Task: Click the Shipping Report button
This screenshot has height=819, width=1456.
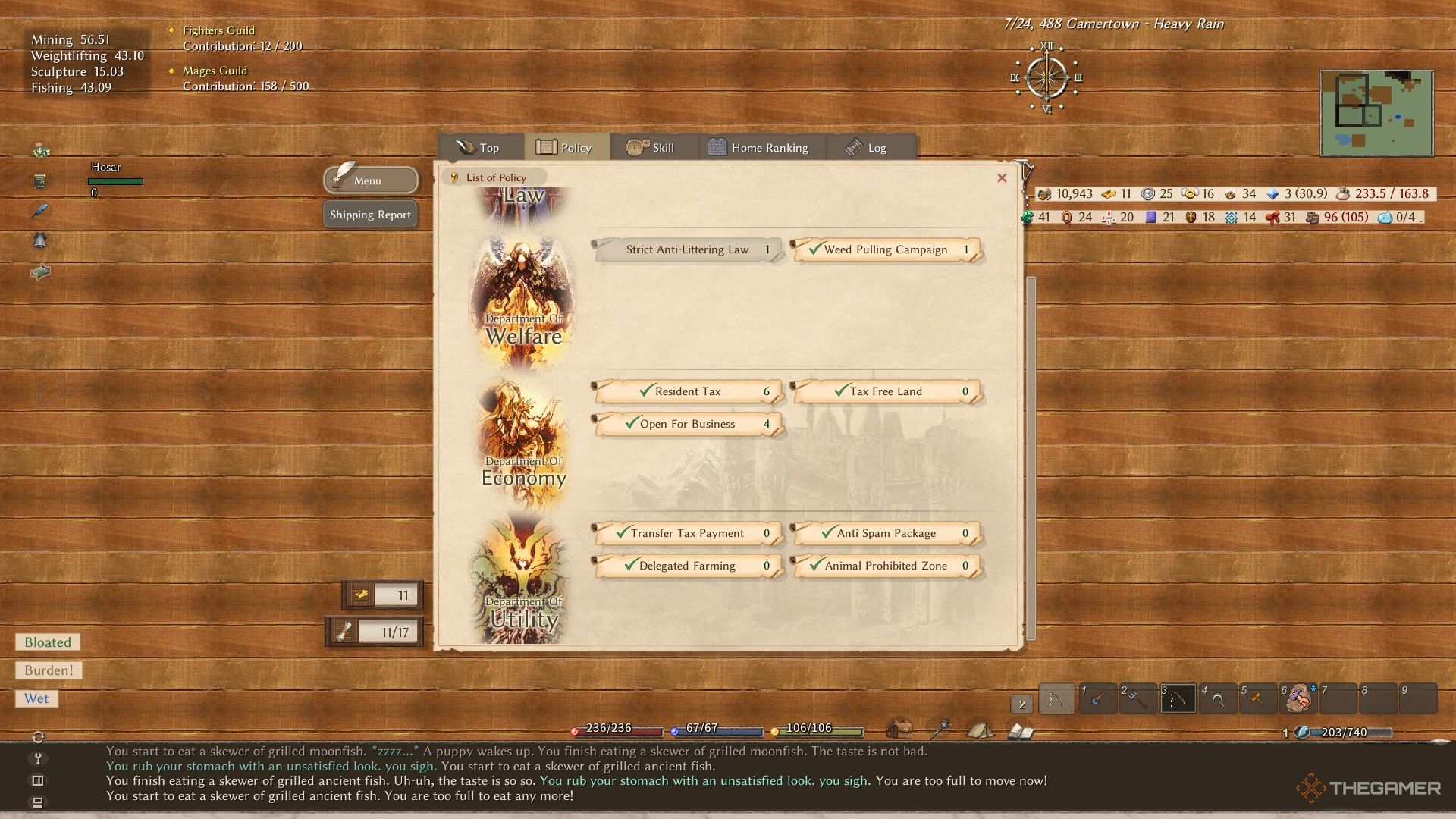Action: pos(370,214)
